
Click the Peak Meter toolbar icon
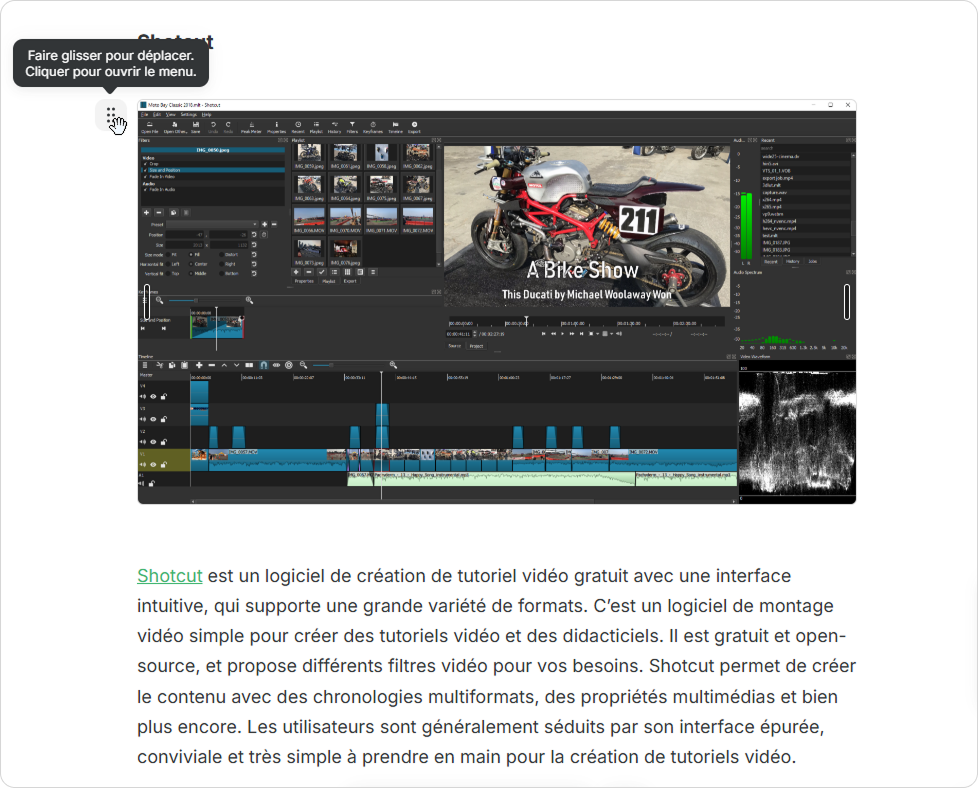[250, 126]
